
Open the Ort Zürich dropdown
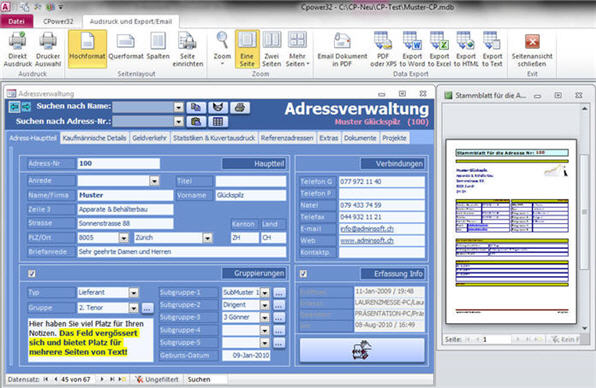point(207,238)
